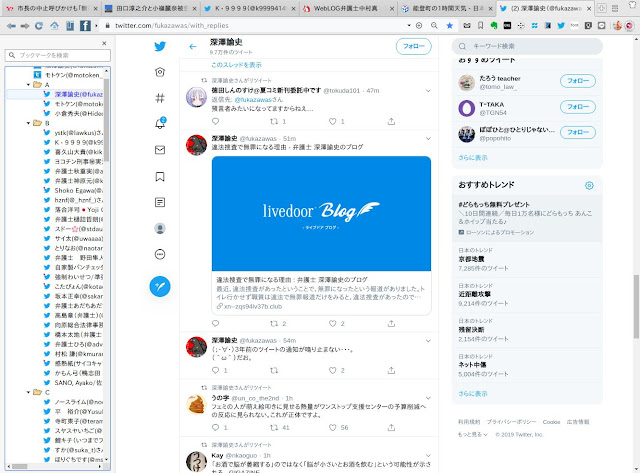Image resolution: width=640 pixels, height=473 pixels.
Task: Open Twitter home bird logo
Action: (x=160, y=46)
